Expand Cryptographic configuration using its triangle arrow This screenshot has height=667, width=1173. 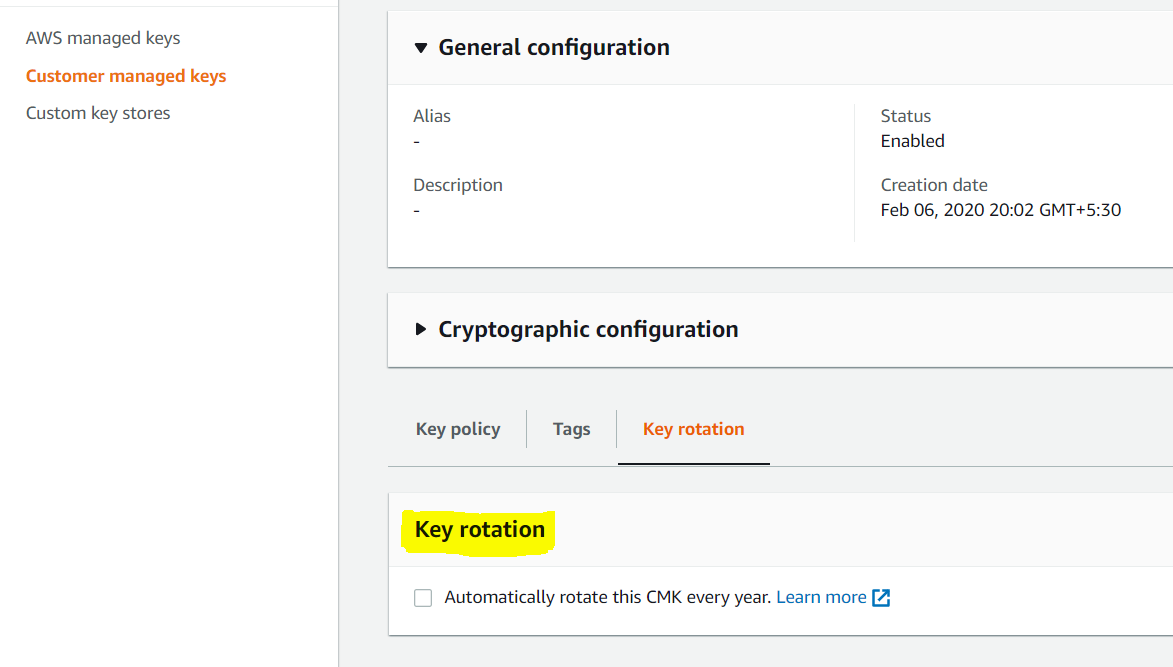420,330
